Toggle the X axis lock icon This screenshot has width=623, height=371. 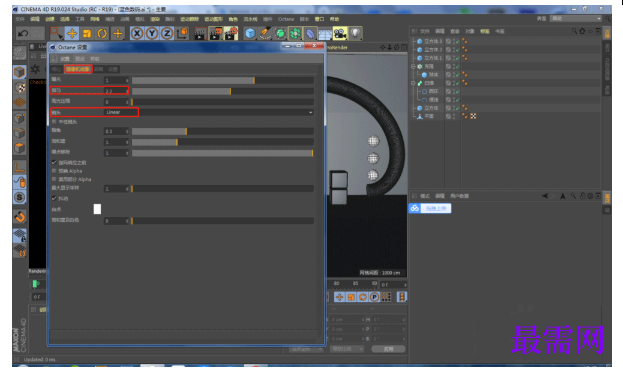coord(137,33)
